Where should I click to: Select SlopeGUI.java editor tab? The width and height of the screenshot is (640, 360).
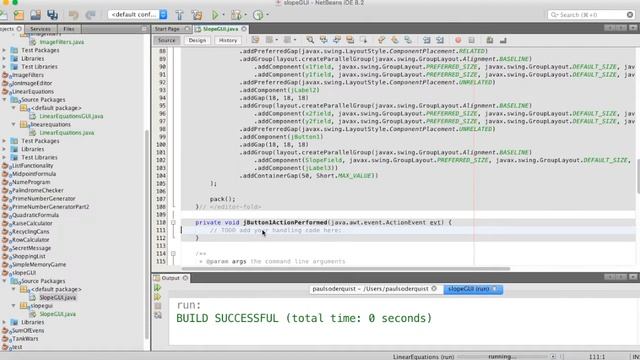click(x=220, y=29)
